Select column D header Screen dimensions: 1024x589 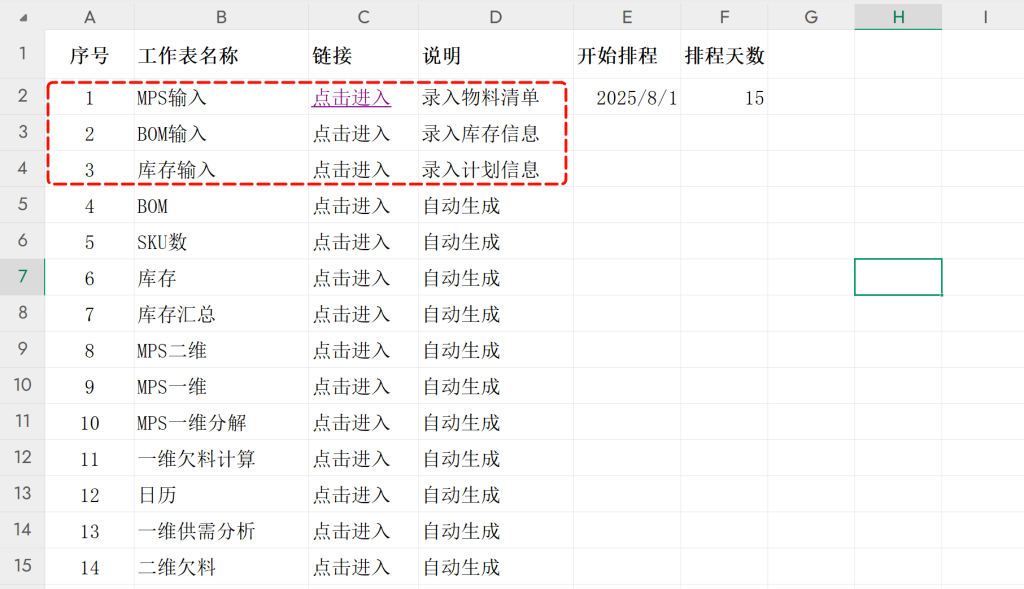496,17
